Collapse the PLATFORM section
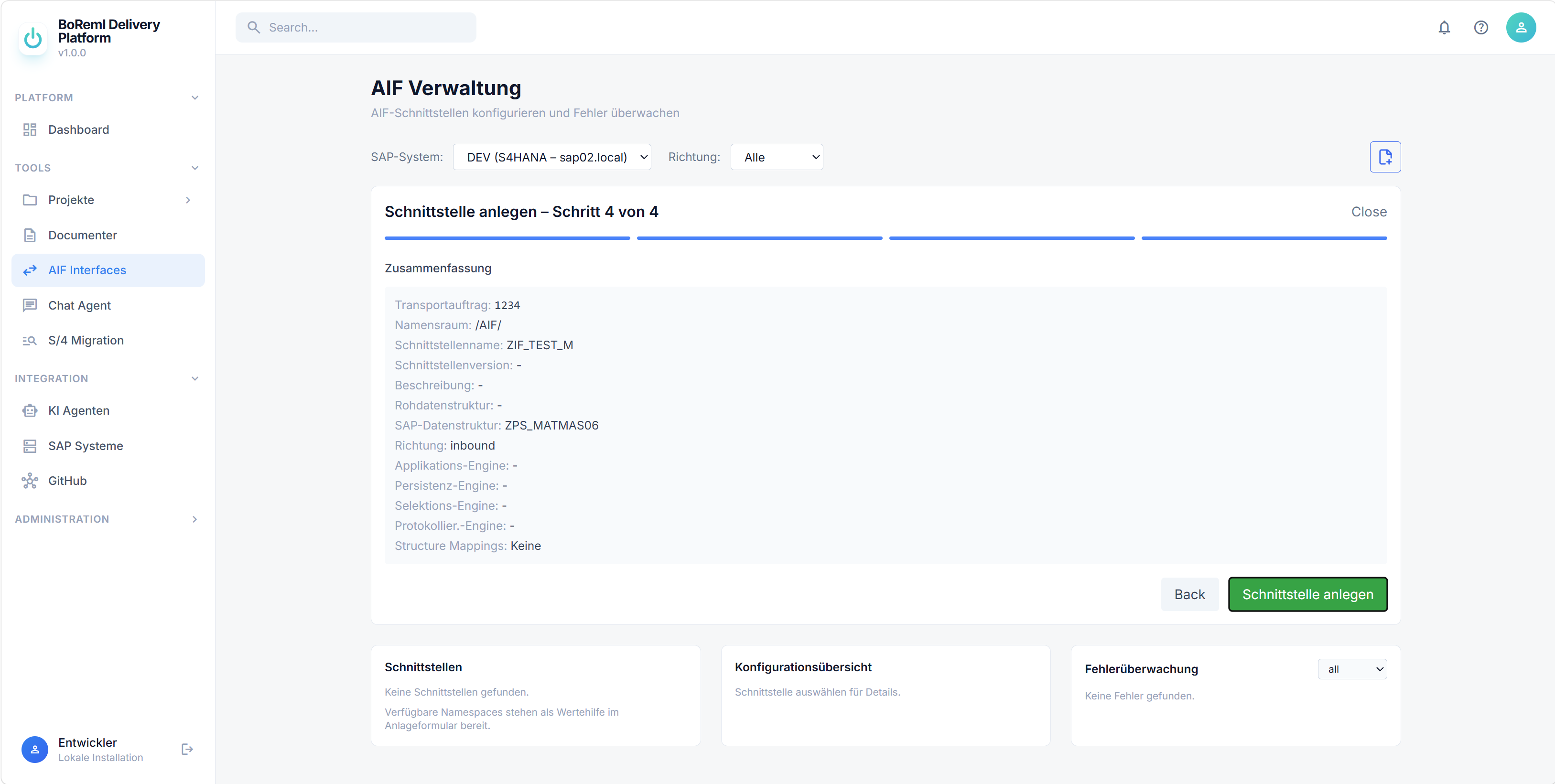1555x784 pixels. pyautogui.click(x=194, y=98)
